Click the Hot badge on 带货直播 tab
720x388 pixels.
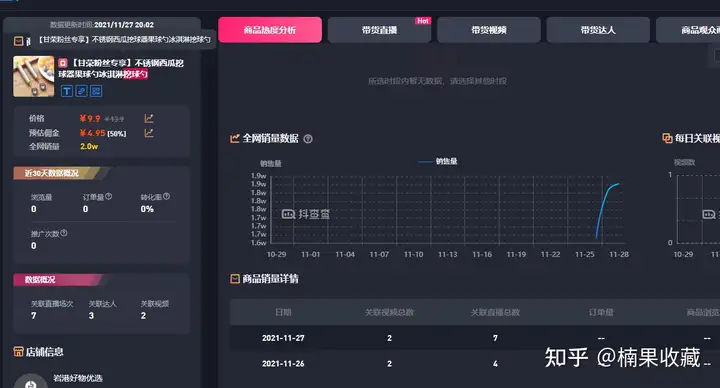pos(423,21)
